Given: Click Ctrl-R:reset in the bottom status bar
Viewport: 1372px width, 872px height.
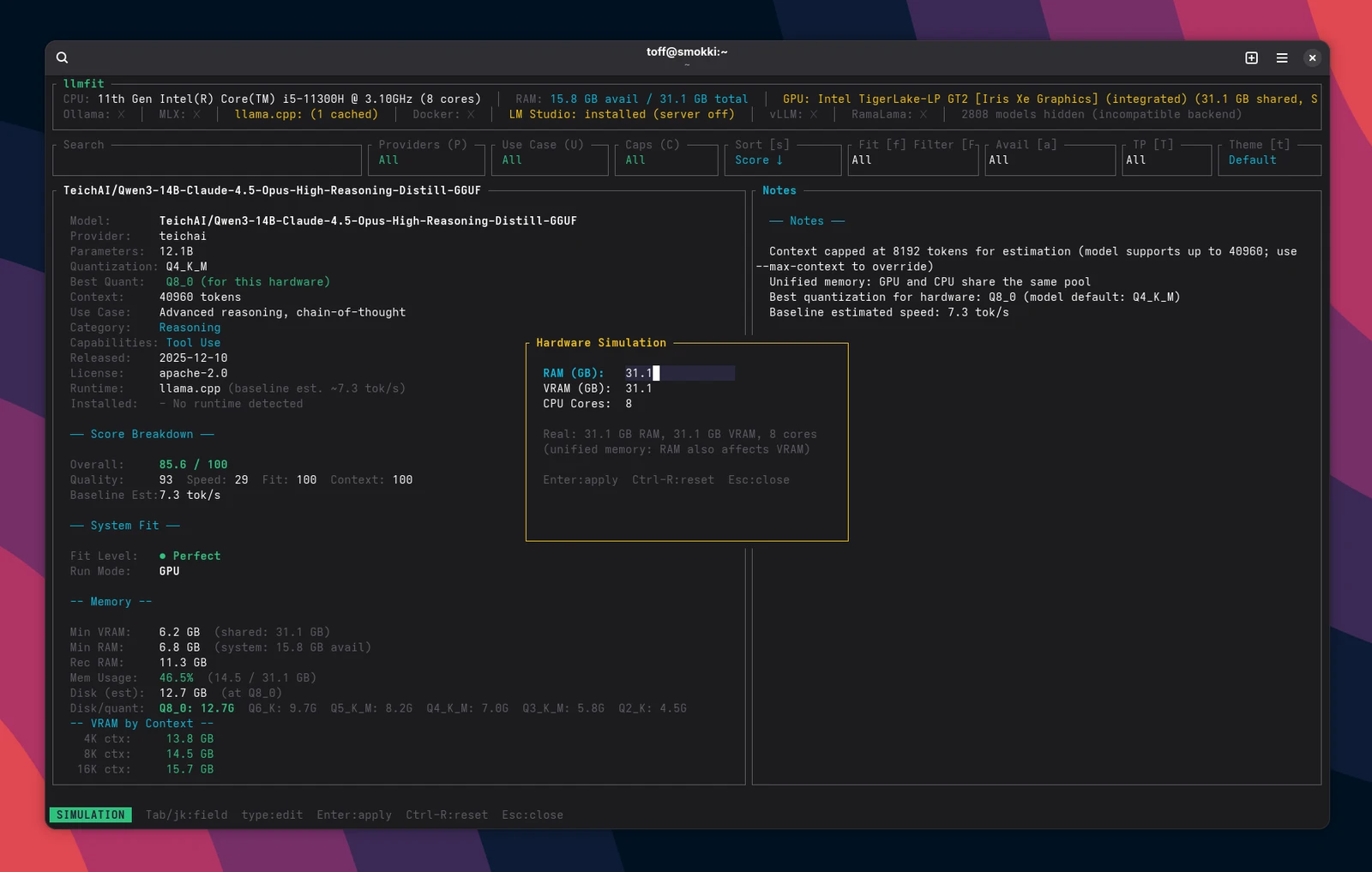Looking at the screenshot, I should click(447, 815).
